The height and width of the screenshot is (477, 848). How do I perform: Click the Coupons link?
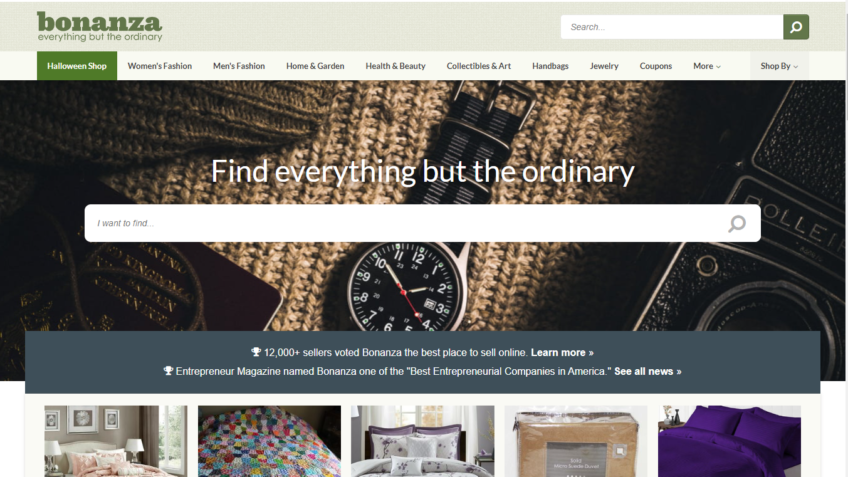coord(655,66)
